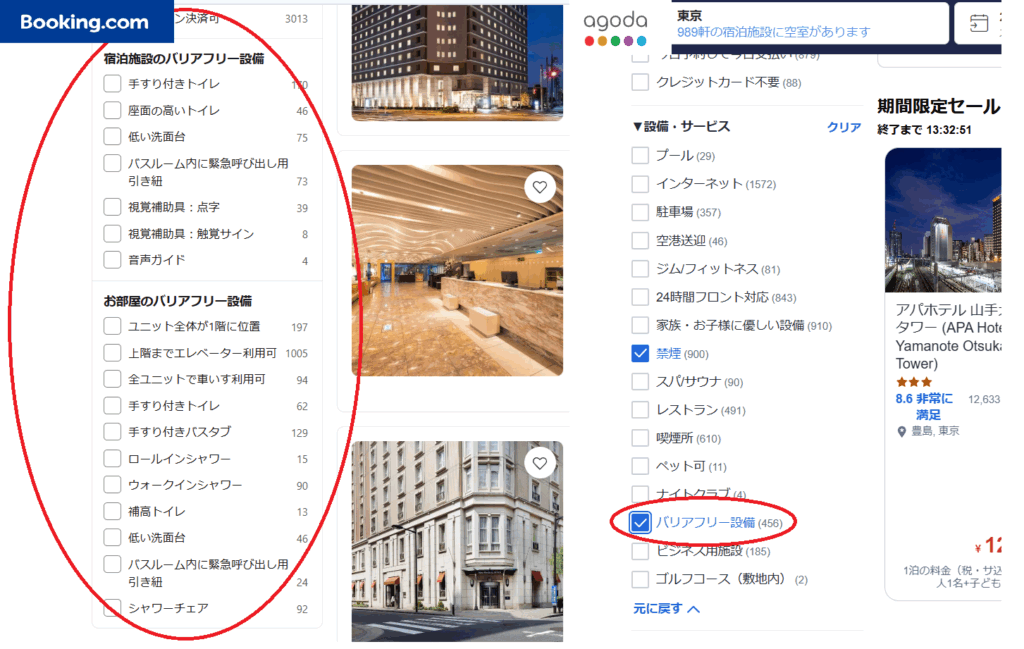The height and width of the screenshot is (649, 1024).
Task: Open the night-view hotel photo at top
Action: pos(457,60)
